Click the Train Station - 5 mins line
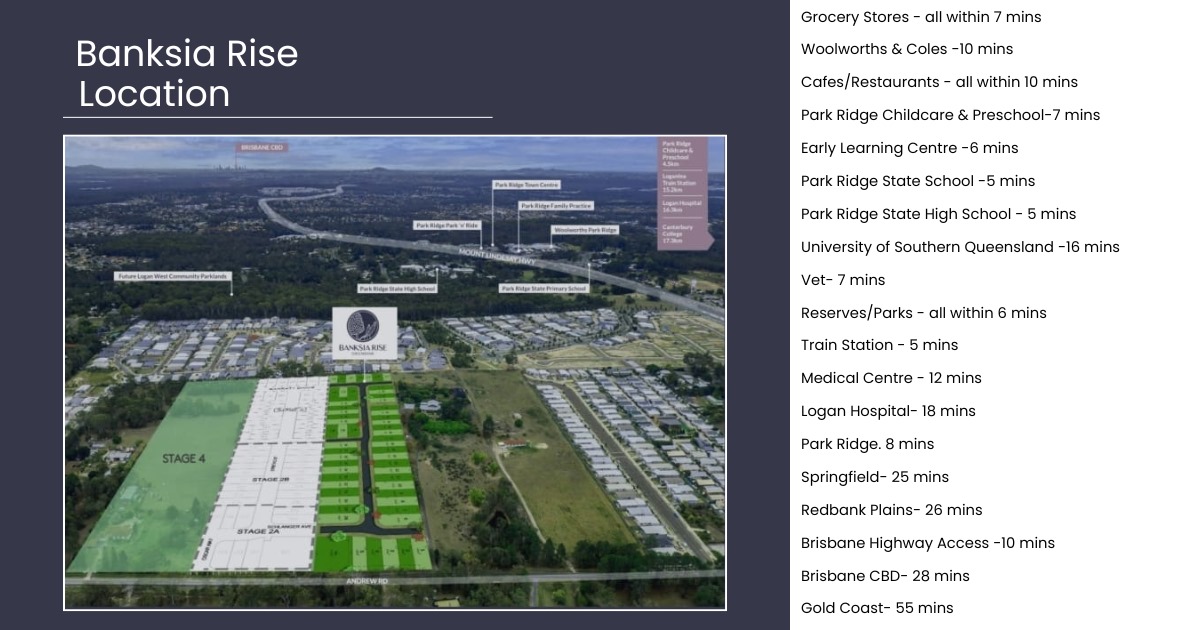The width and height of the screenshot is (1200, 630). pyautogui.click(x=879, y=345)
